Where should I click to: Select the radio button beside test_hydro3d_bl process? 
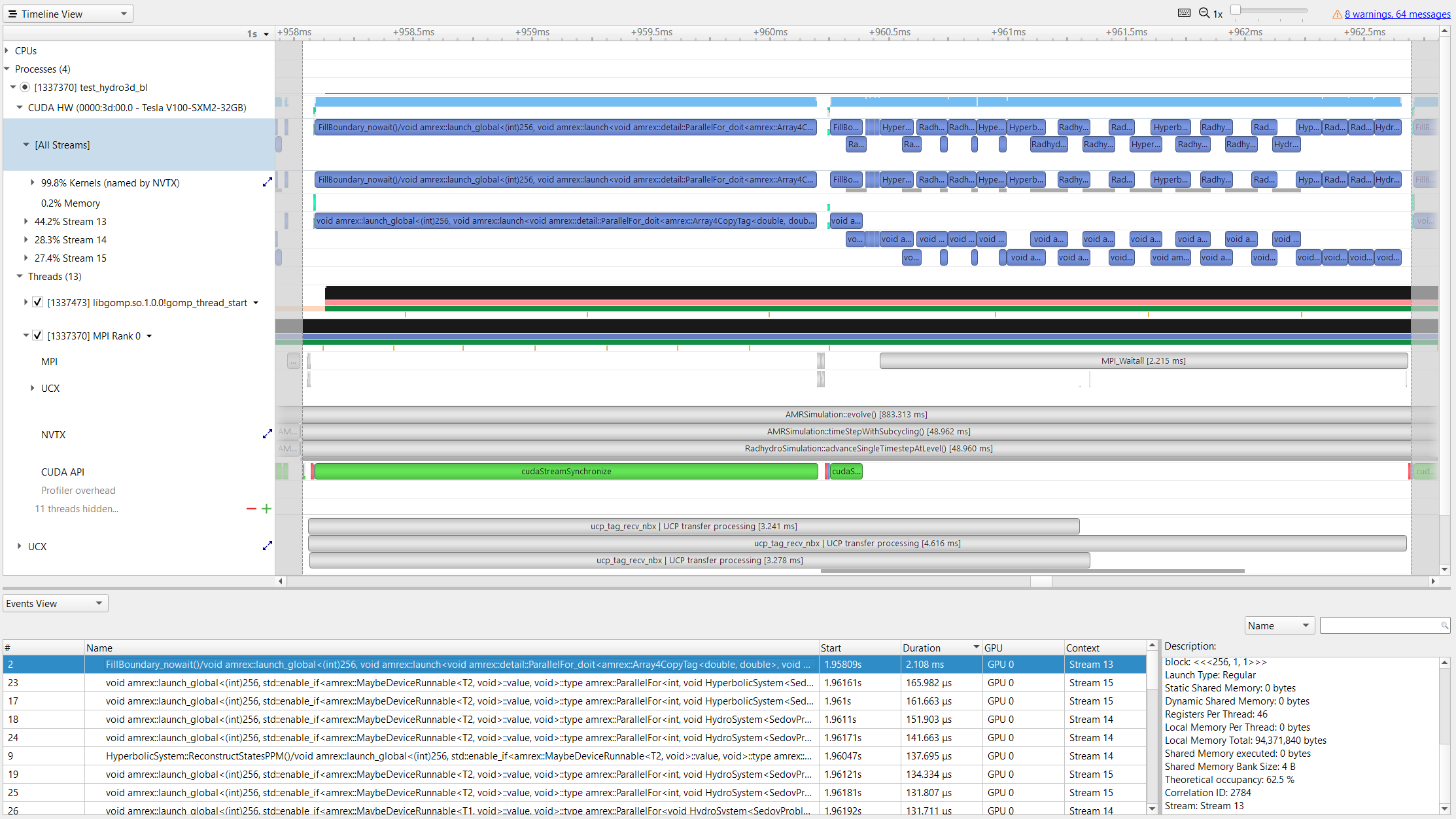(x=24, y=87)
